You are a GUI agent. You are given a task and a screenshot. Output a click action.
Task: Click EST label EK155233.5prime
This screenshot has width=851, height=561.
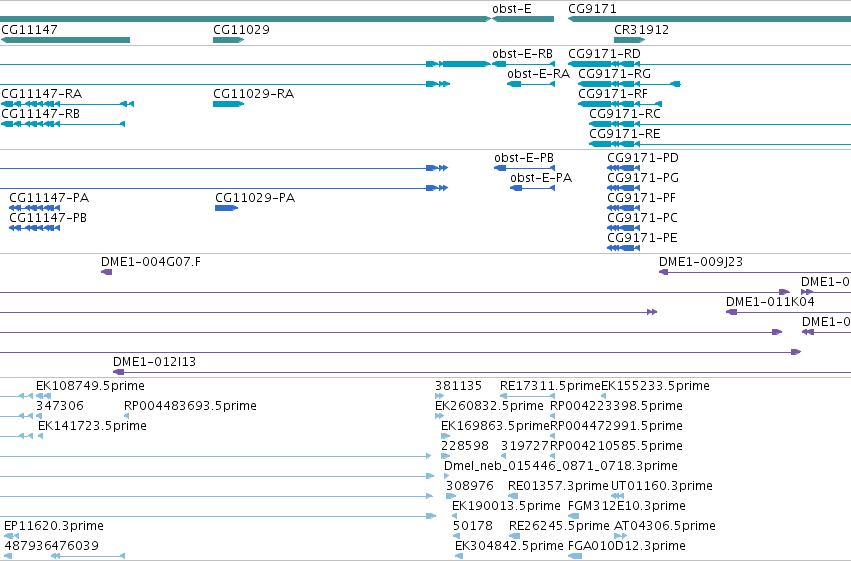pyautogui.click(x=656, y=387)
